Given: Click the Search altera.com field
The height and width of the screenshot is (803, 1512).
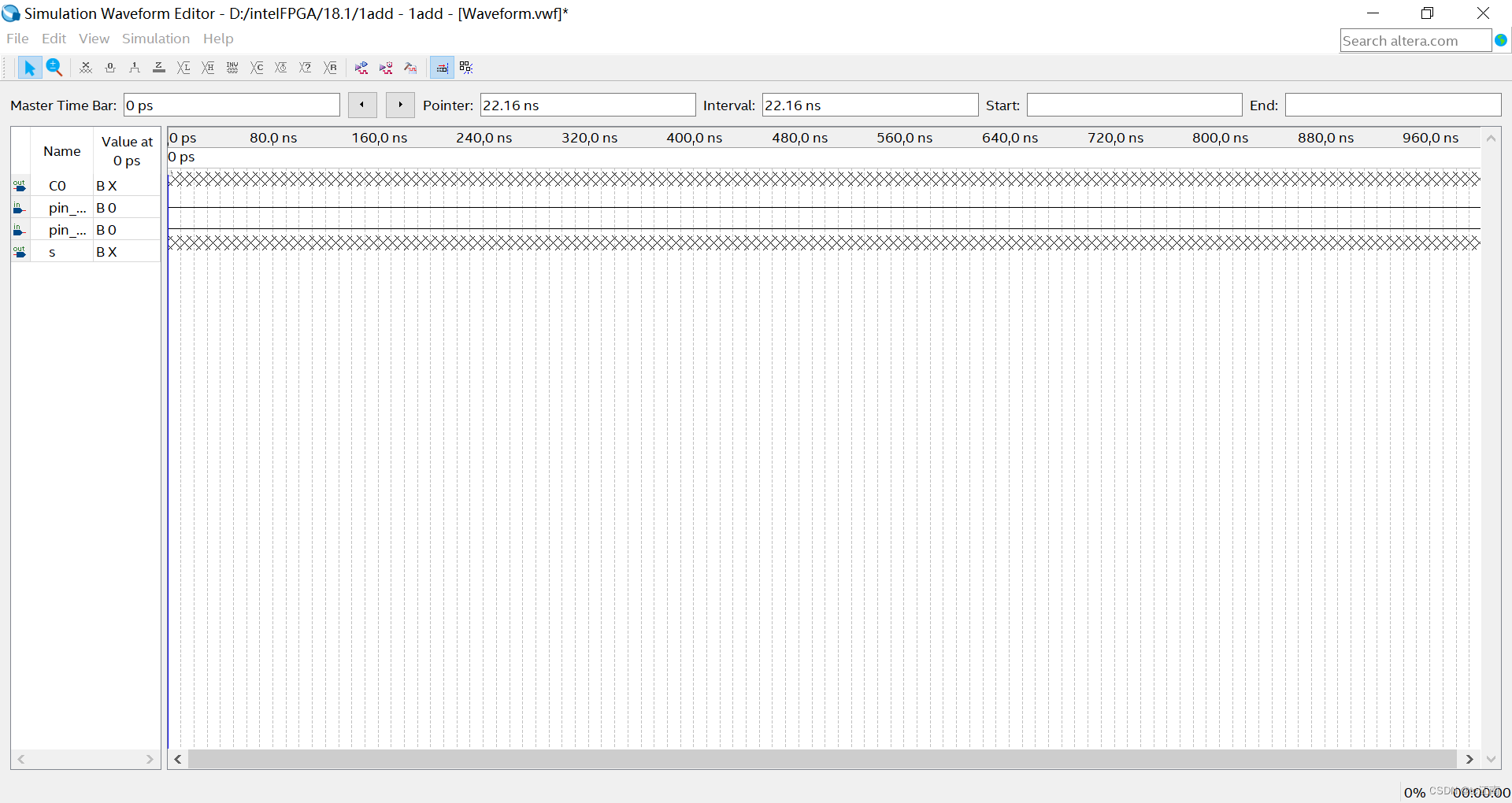Looking at the screenshot, I should coord(1415,41).
